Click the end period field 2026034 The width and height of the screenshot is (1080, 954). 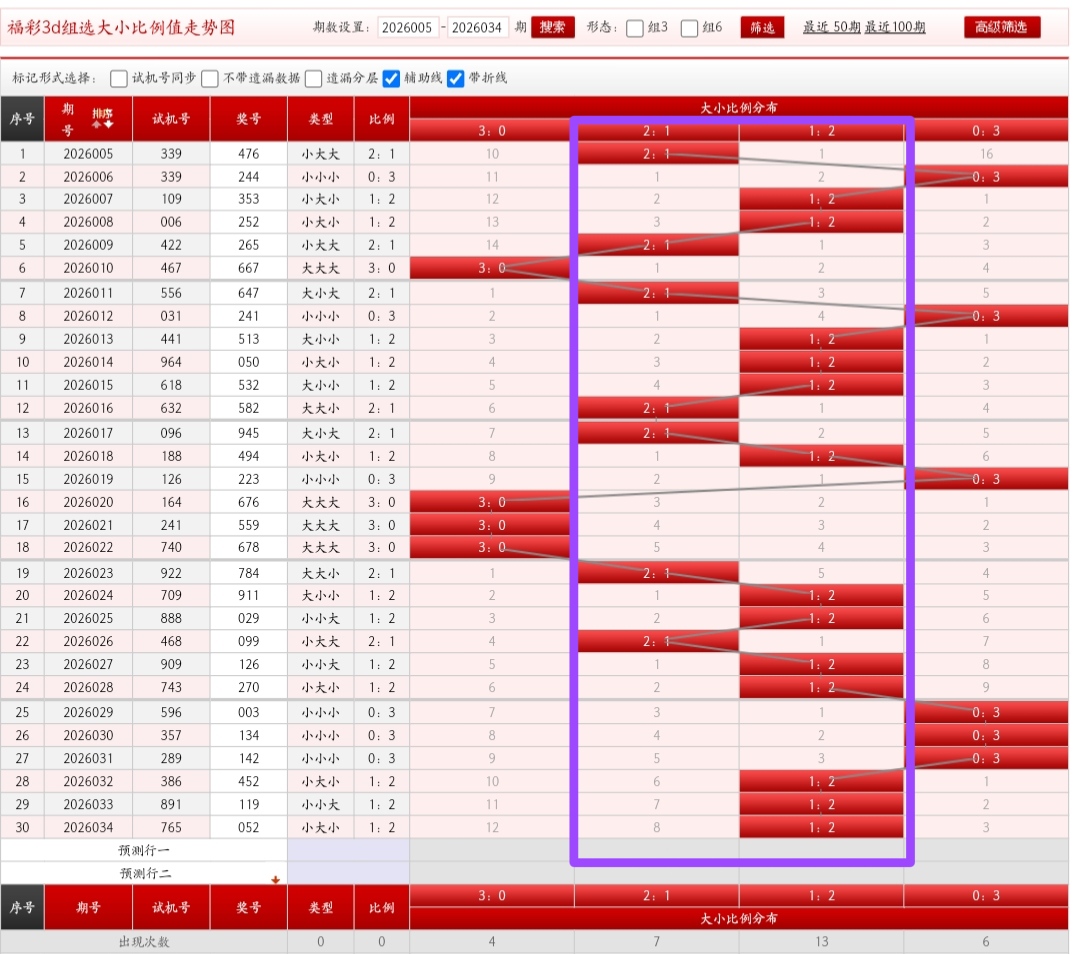[478, 27]
